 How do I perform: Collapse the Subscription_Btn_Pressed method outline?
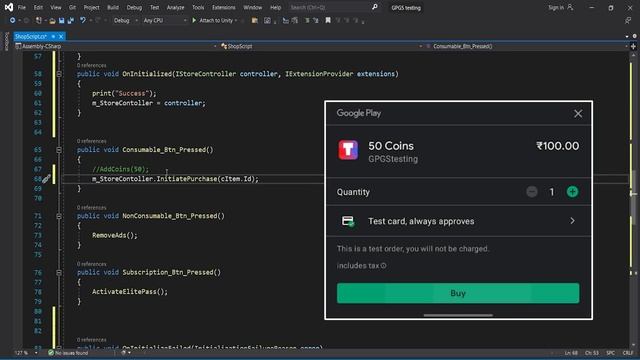(x=59, y=272)
